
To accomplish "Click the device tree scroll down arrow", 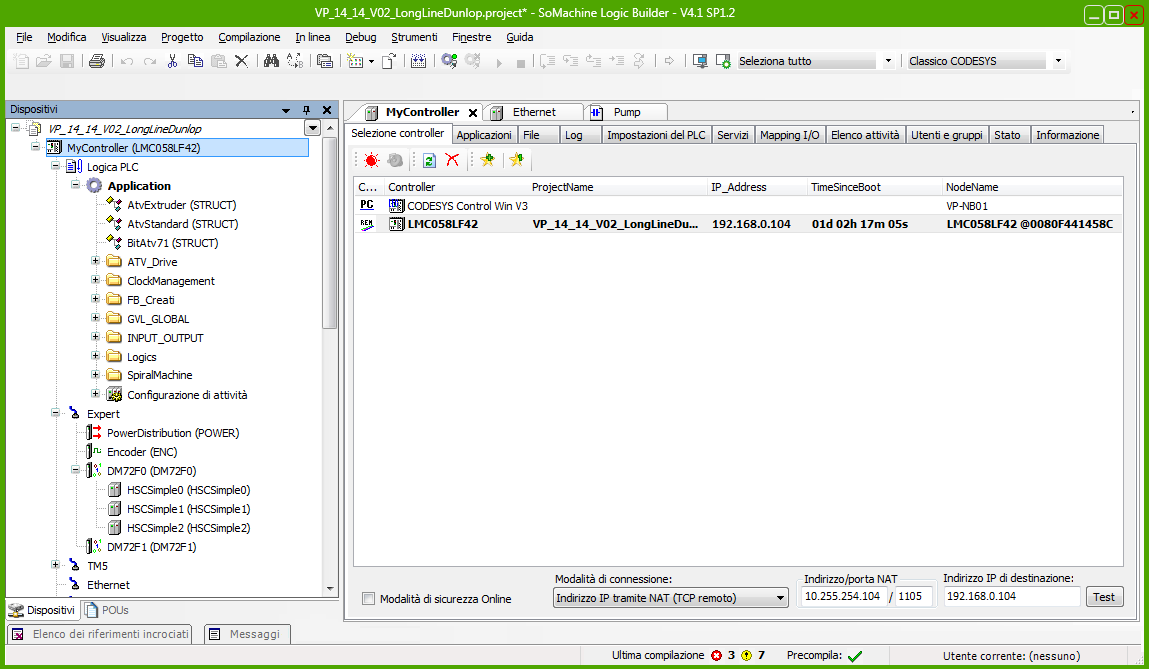I will [x=329, y=589].
